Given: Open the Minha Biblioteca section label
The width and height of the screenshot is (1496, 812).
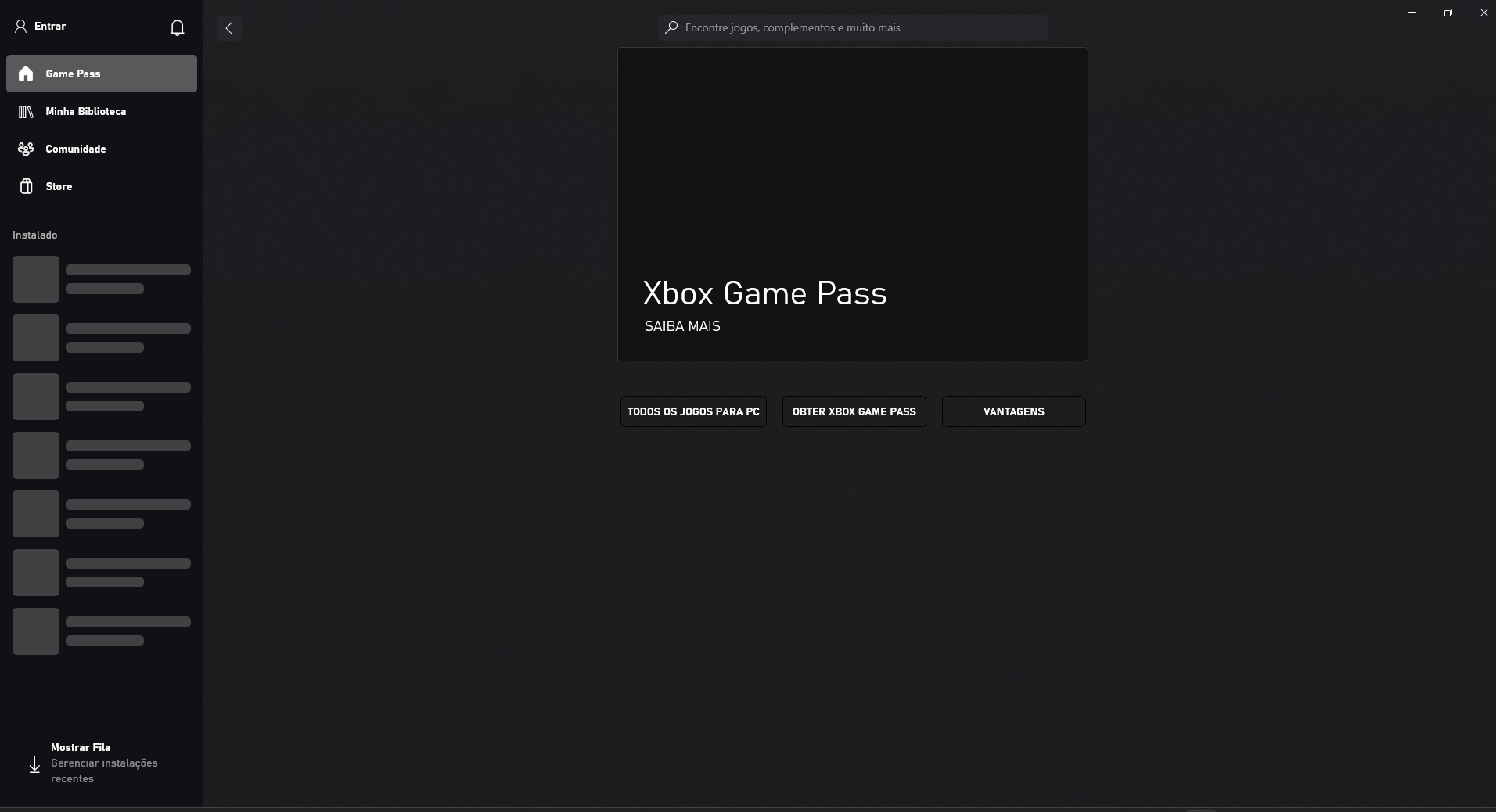Looking at the screenshot, I should coord(86,111).
